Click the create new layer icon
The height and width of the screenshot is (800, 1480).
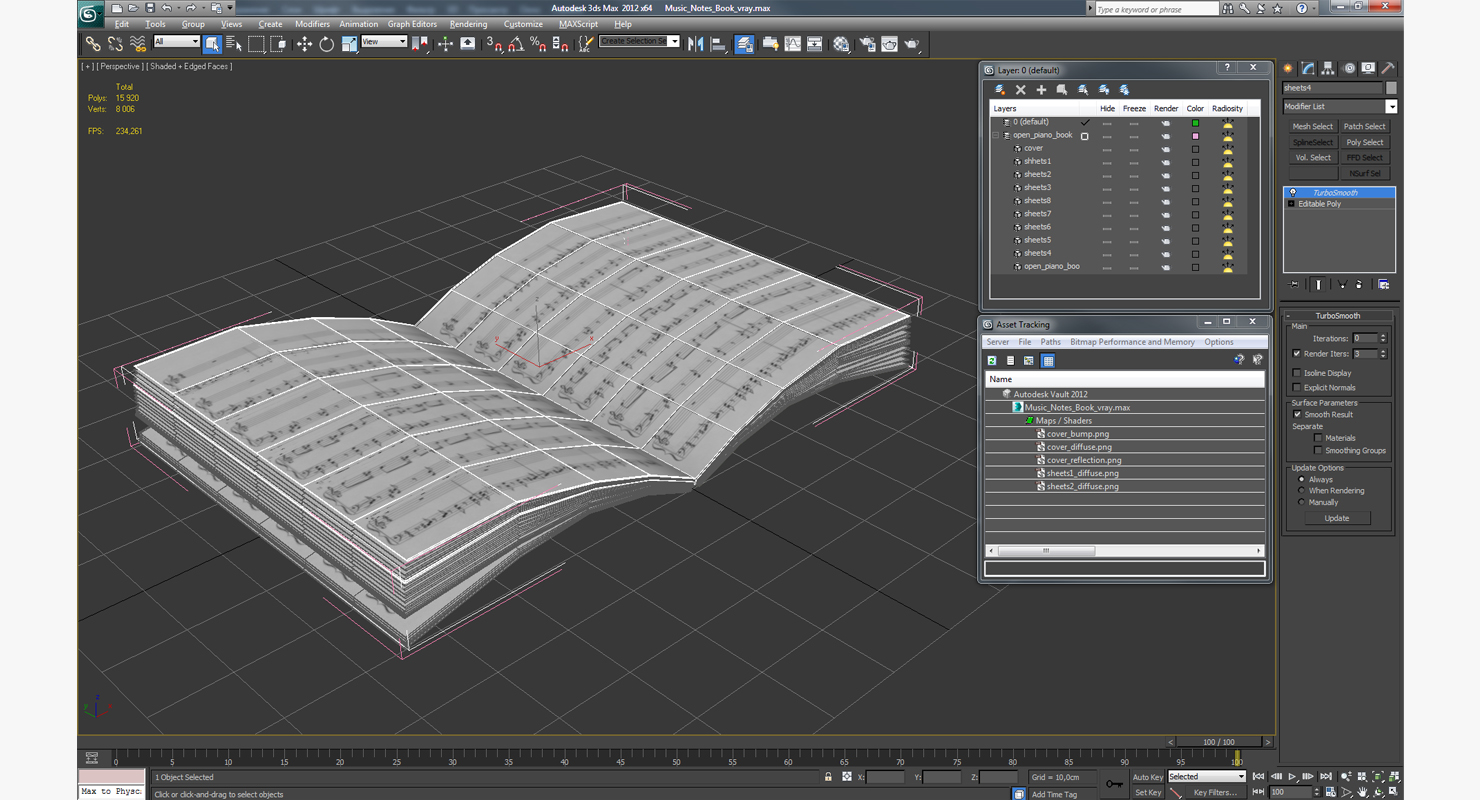click(x=1000, y=90)
